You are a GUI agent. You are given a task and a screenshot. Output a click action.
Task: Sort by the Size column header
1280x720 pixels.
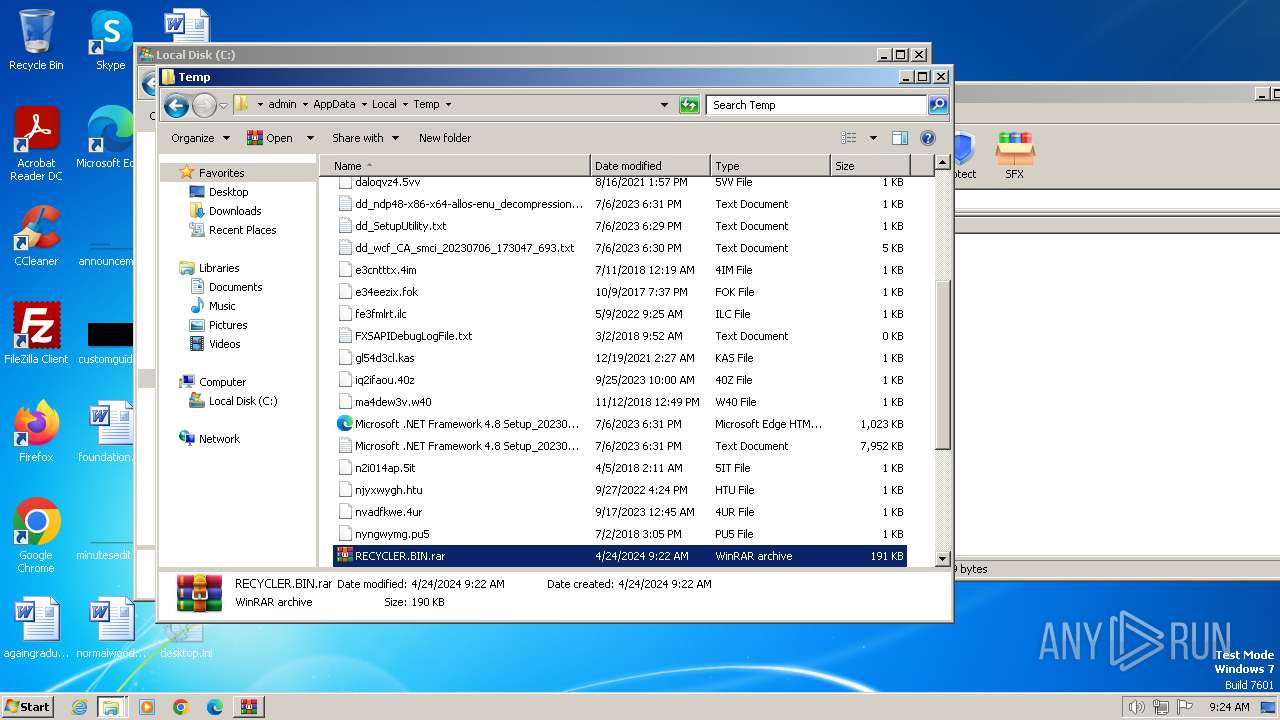870,166
